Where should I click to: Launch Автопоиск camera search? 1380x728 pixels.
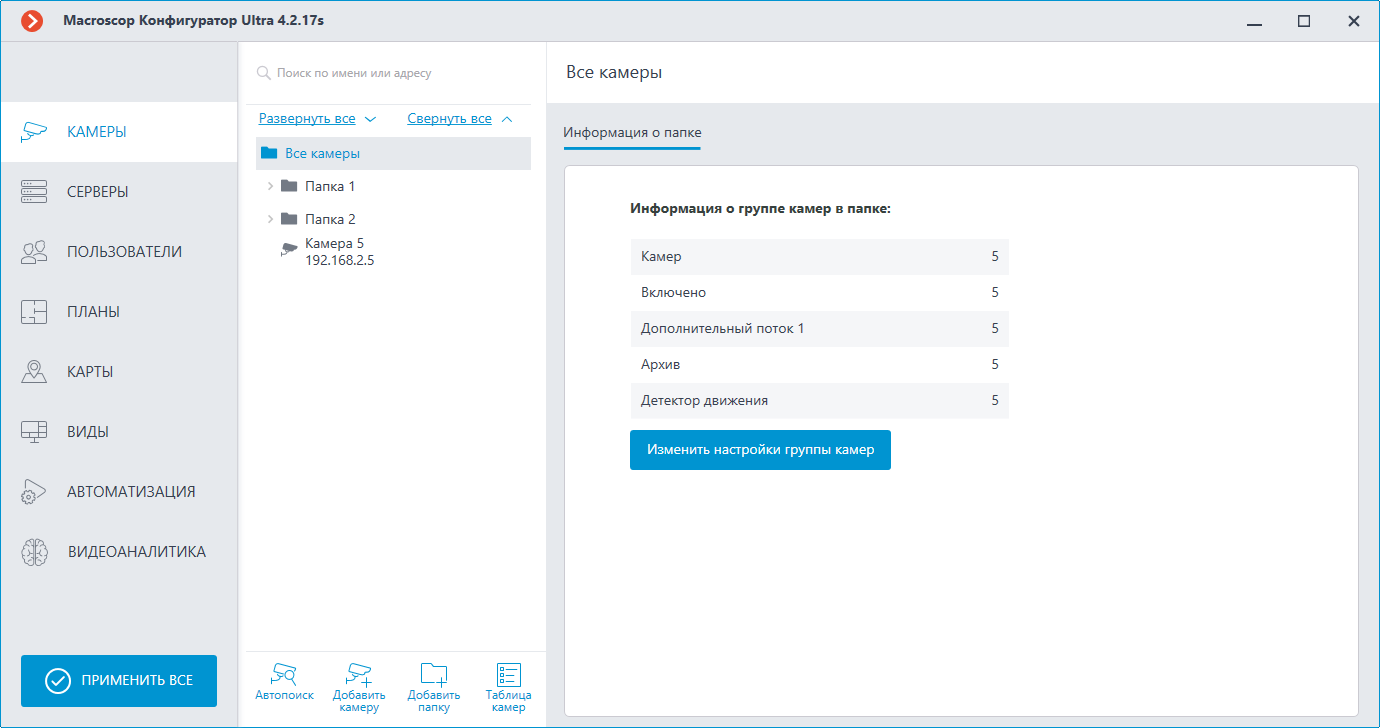tap(284, 683)
